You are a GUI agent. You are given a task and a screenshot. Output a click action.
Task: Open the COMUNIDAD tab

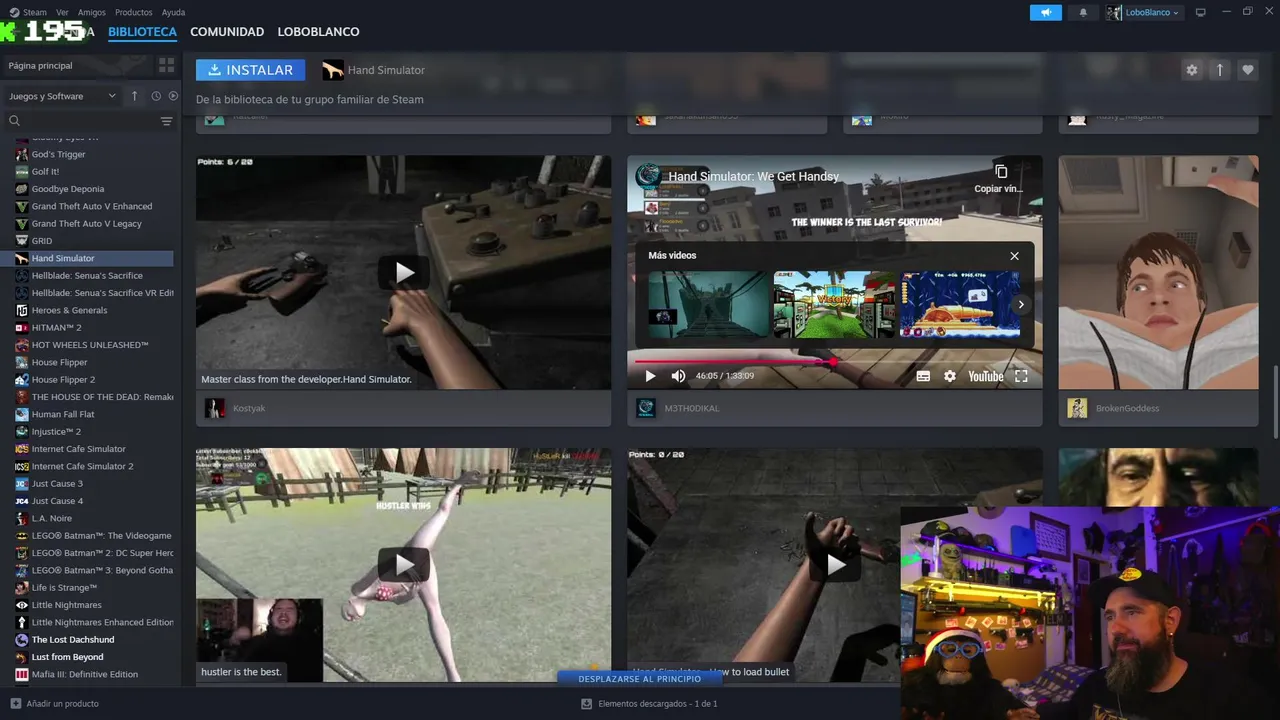coord(227,32)
